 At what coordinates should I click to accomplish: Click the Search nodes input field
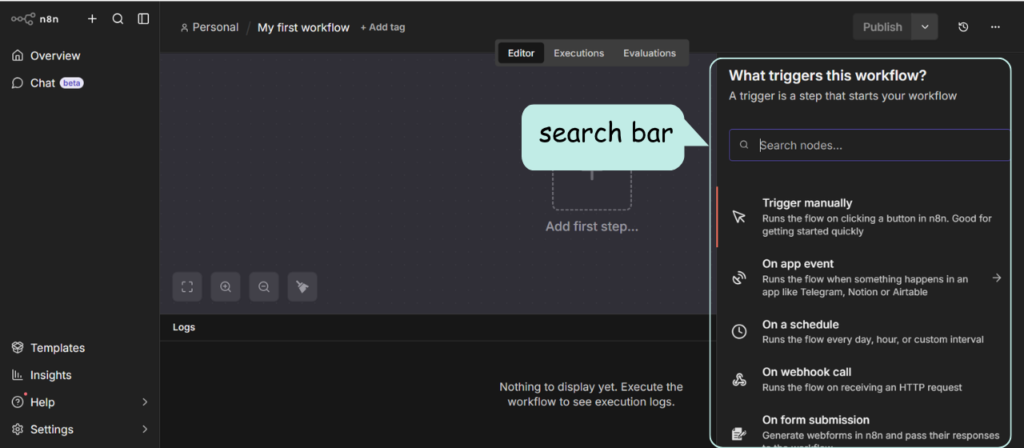coord(880,145)
